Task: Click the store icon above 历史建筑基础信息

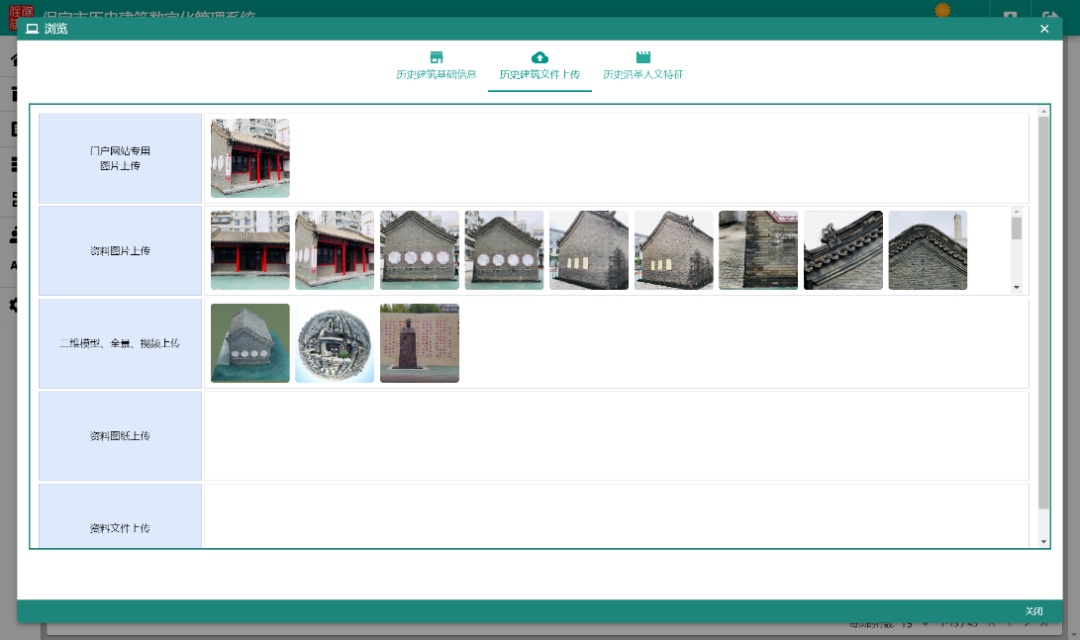Action: pyautogui.click(x=436, y=57)
